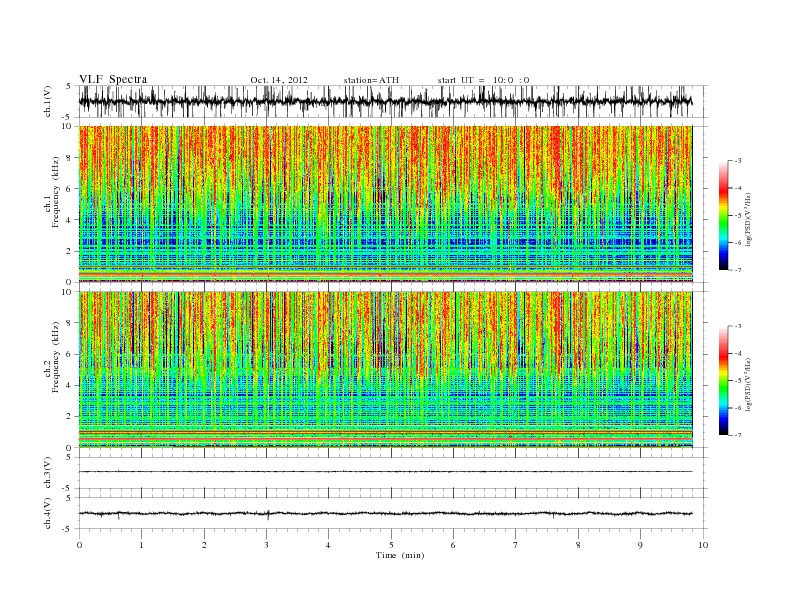The height and width of the screenshot is (612, 792).
Task: Click time axis tick label "7"
Action: [x=516, y=545]
